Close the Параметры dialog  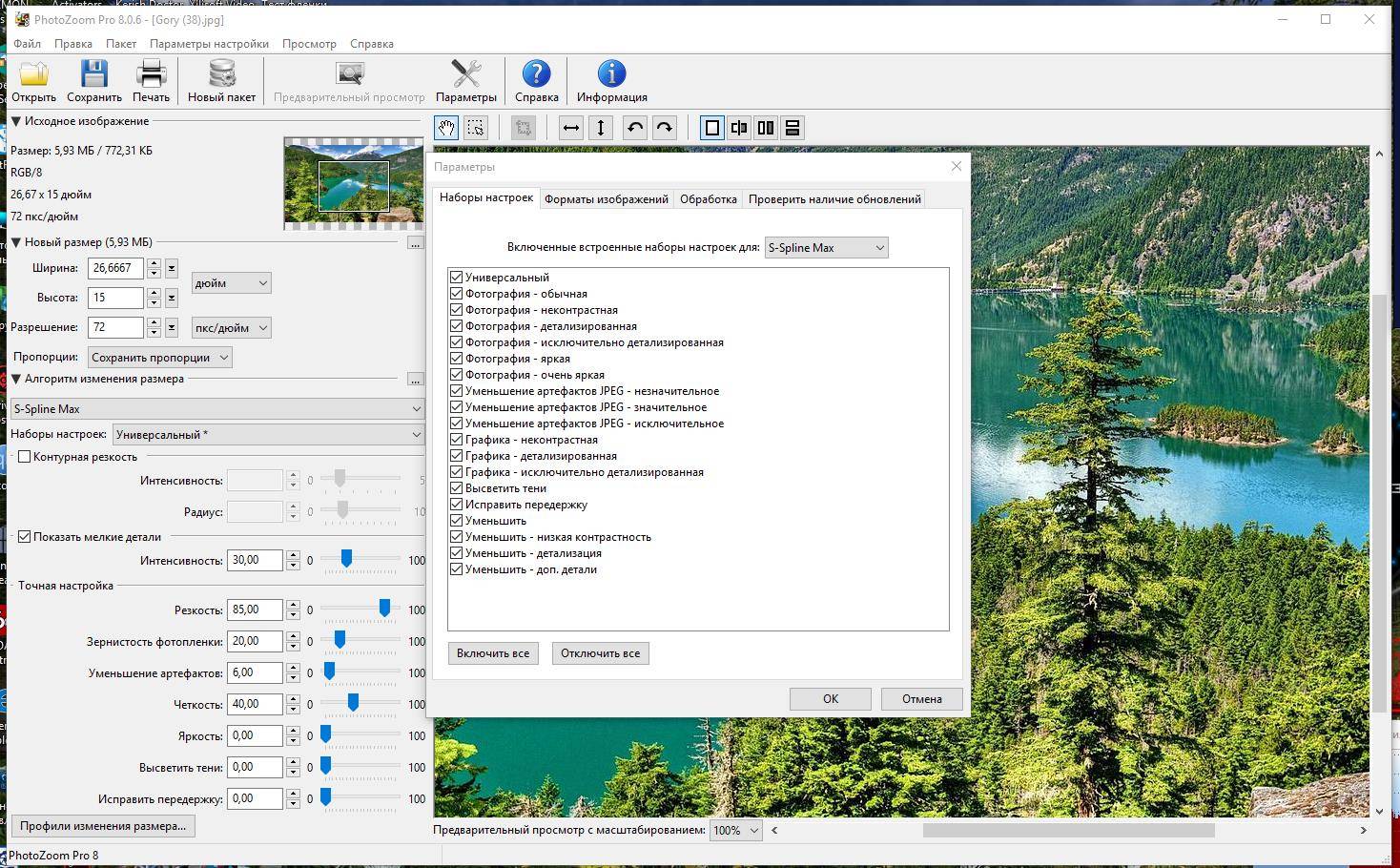pos(957,166)
